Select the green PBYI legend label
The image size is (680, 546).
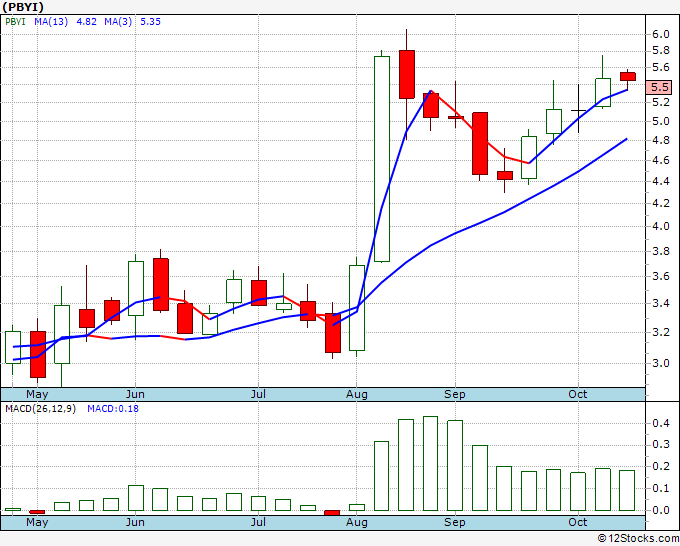(15, 22)
